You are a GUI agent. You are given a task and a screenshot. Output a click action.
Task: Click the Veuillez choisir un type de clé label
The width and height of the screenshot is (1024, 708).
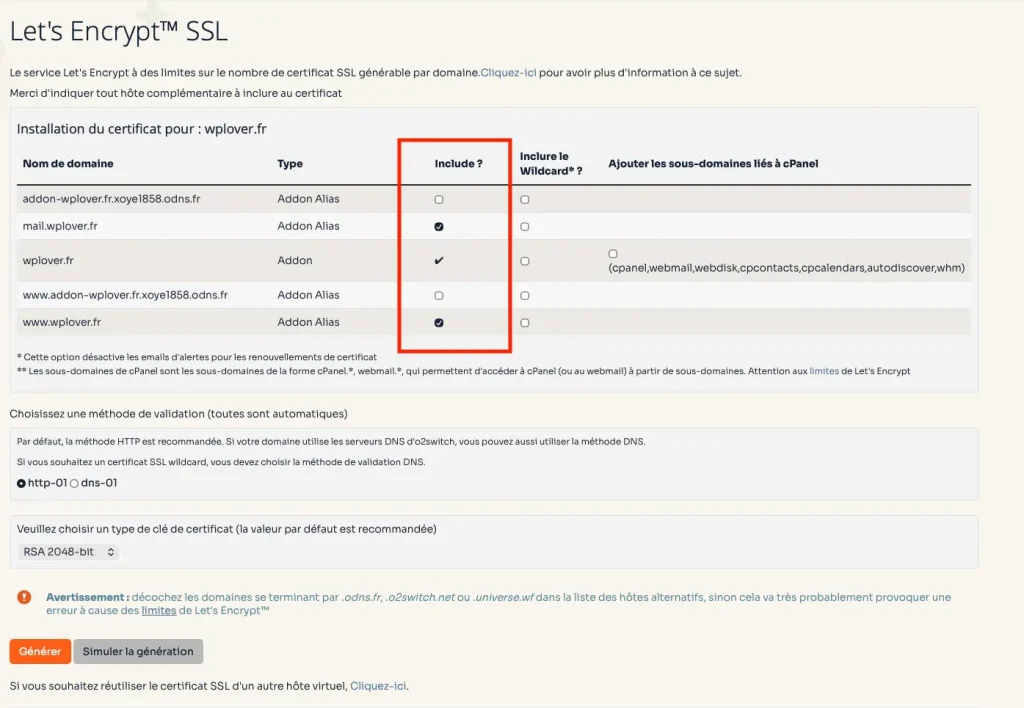(x=227, y=529)
